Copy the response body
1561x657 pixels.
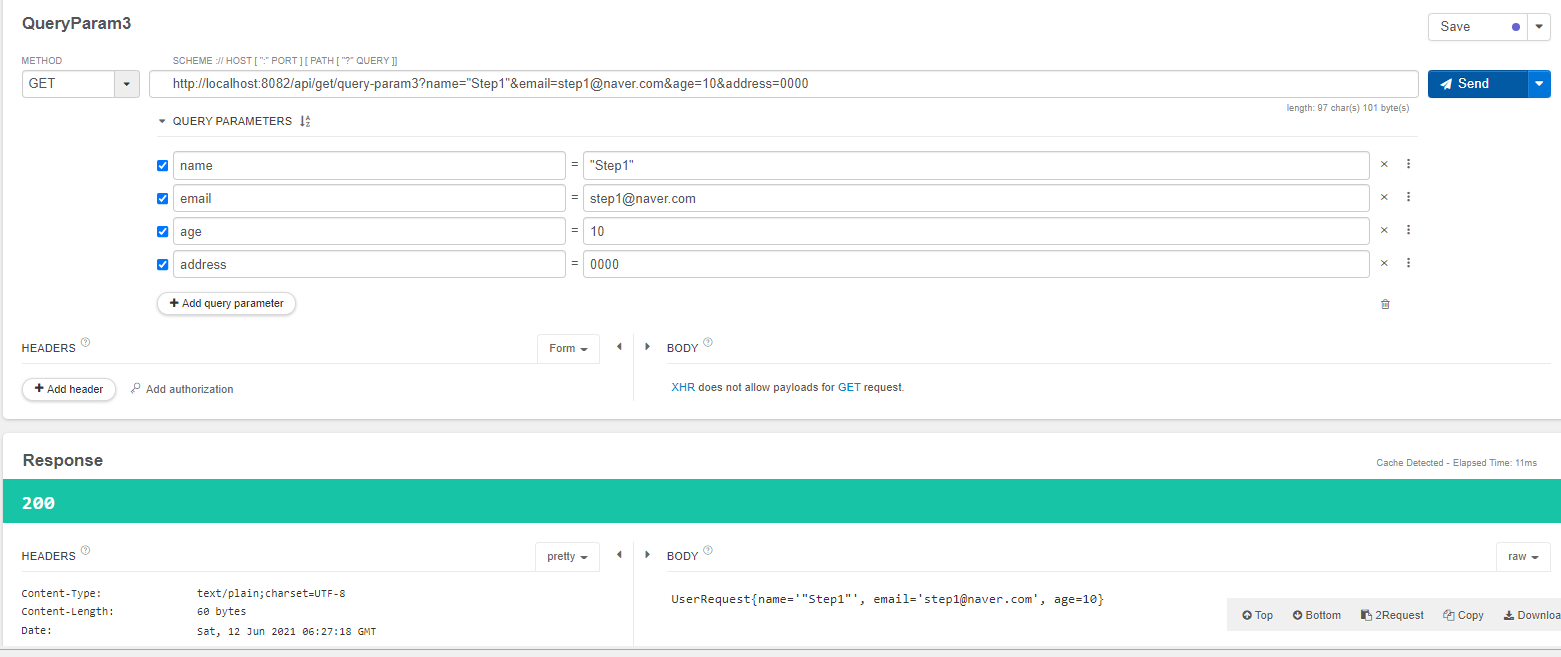(x=1463, y=615)
